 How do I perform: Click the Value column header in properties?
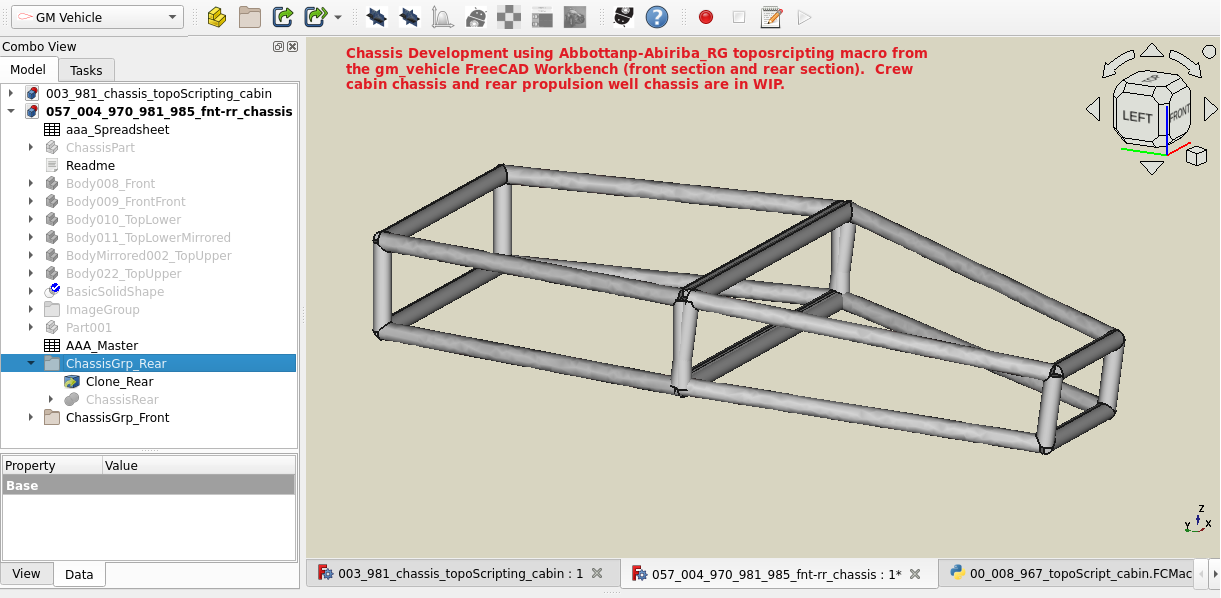click(x=121, y=466)
